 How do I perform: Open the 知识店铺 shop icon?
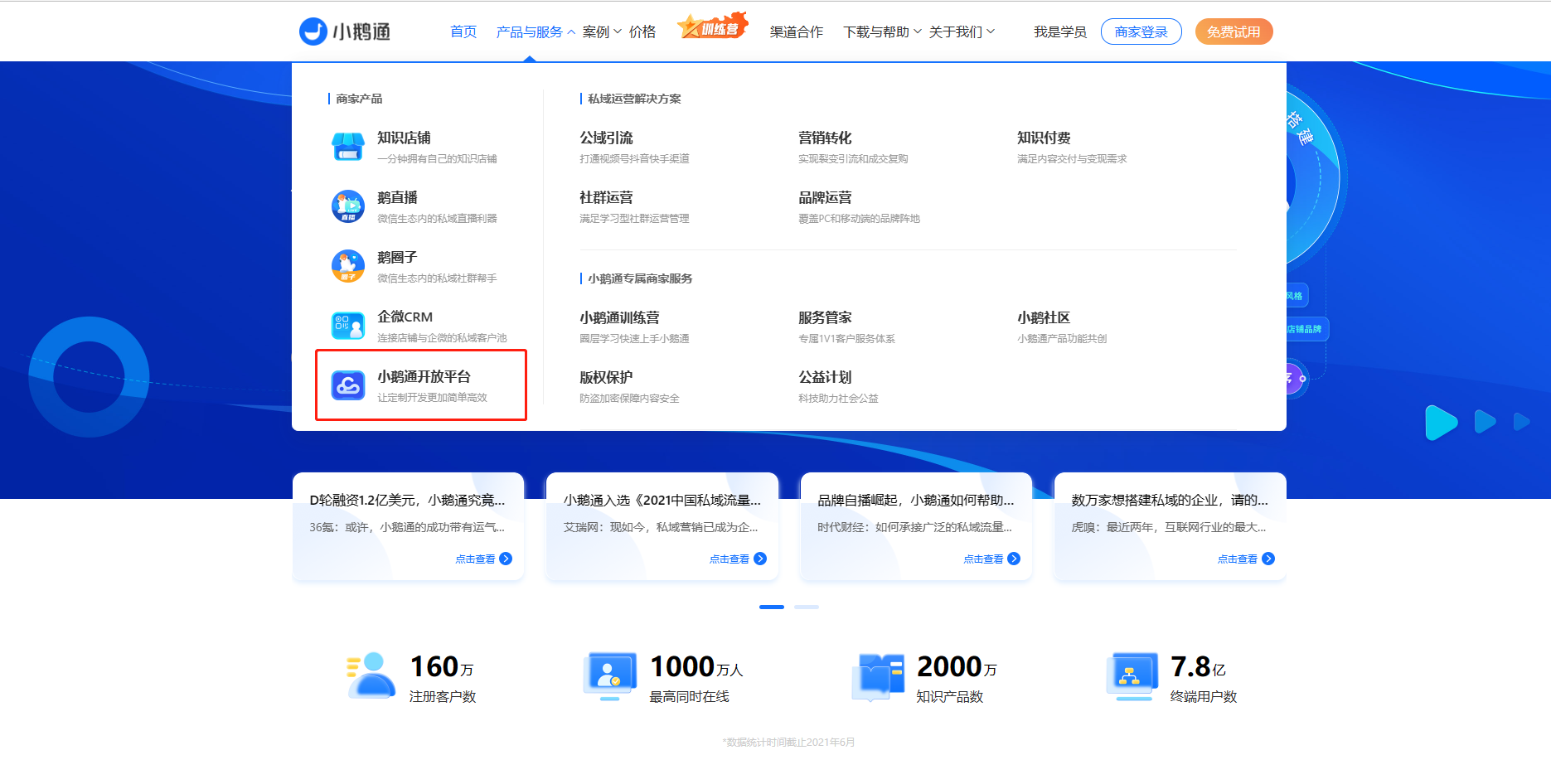348,147
